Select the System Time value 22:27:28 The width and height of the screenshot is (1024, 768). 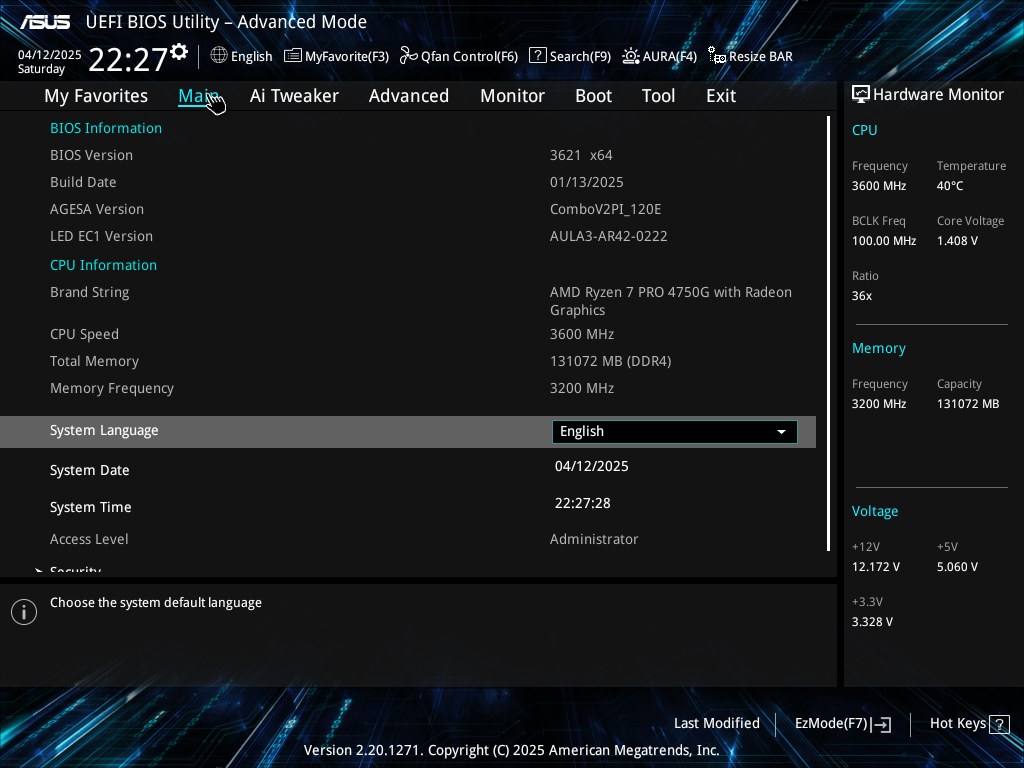click(x=583, y=504)
